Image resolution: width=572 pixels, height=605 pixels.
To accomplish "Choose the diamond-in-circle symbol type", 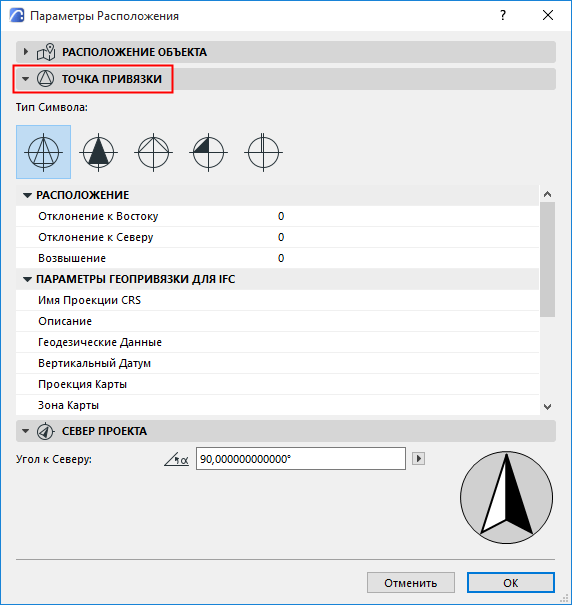I will pos(153,152).
